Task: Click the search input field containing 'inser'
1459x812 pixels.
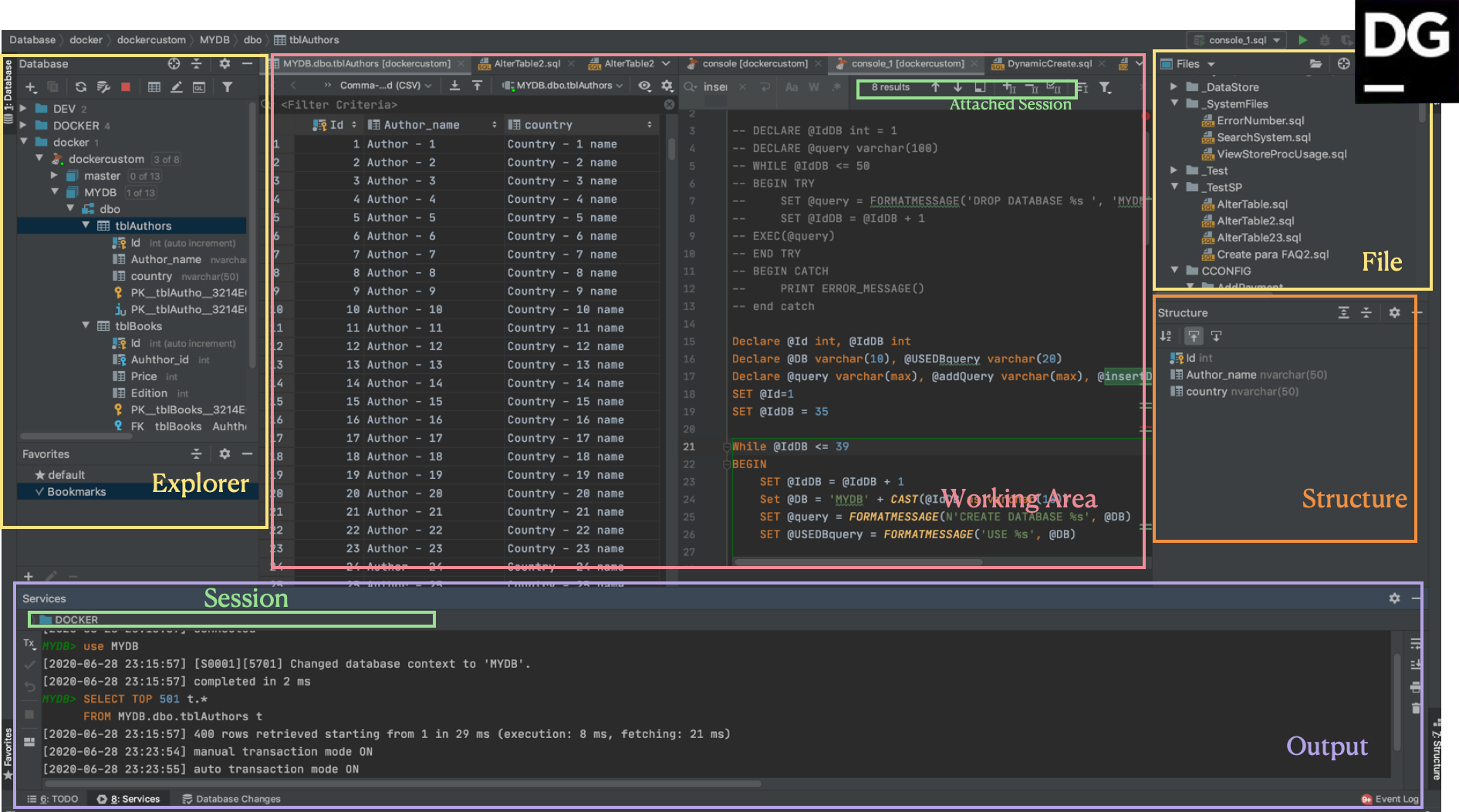Action: coord(715,87)
